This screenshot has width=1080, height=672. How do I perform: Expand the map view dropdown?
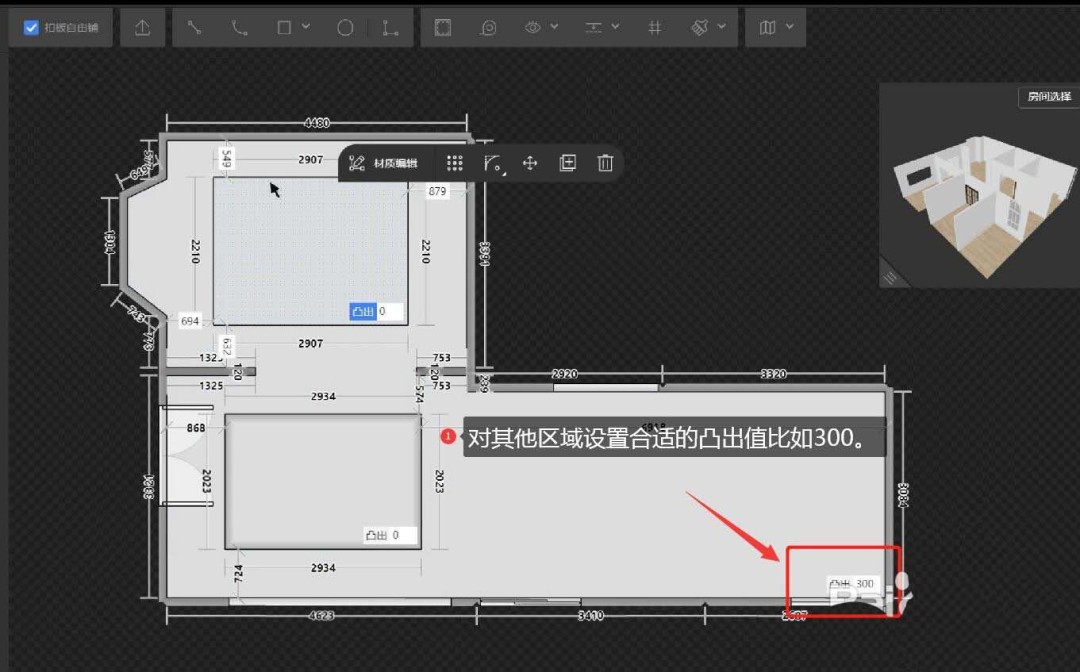(x=775, y=28)
